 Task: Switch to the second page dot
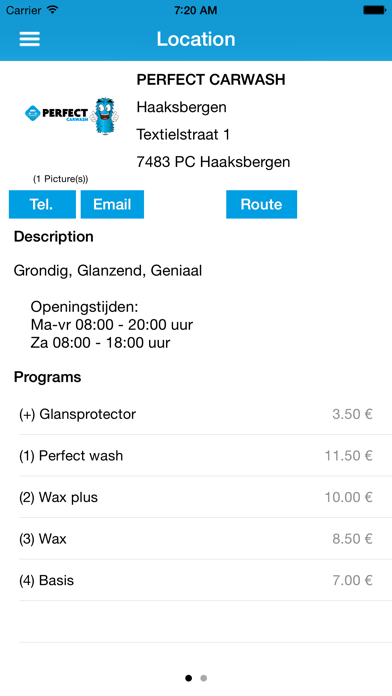203,678
